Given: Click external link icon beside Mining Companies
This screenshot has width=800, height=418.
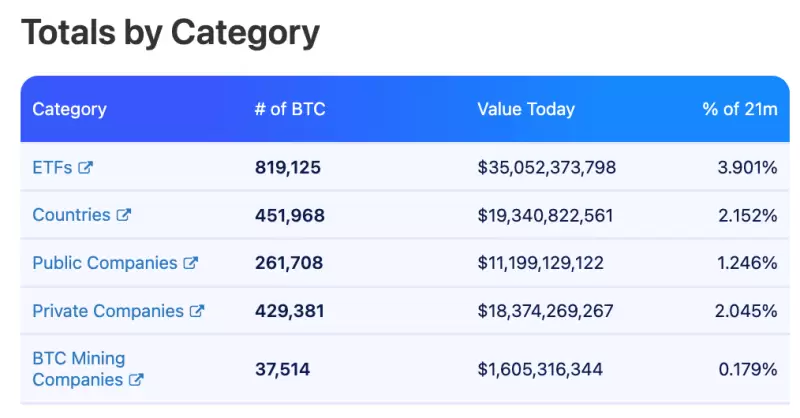Looking at the screenshot, I should (x=137, y=380).
